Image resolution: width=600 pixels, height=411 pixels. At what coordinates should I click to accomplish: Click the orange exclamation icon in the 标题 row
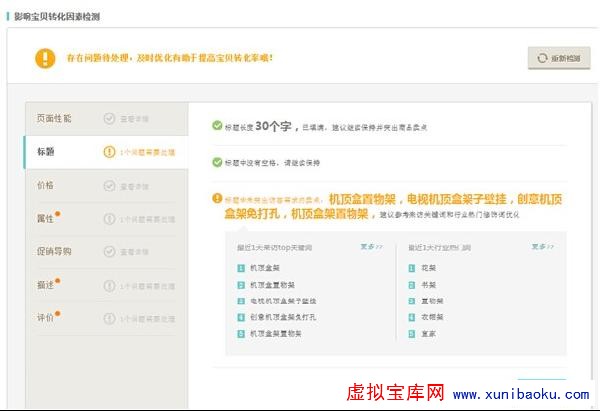[x=109, y=153]
